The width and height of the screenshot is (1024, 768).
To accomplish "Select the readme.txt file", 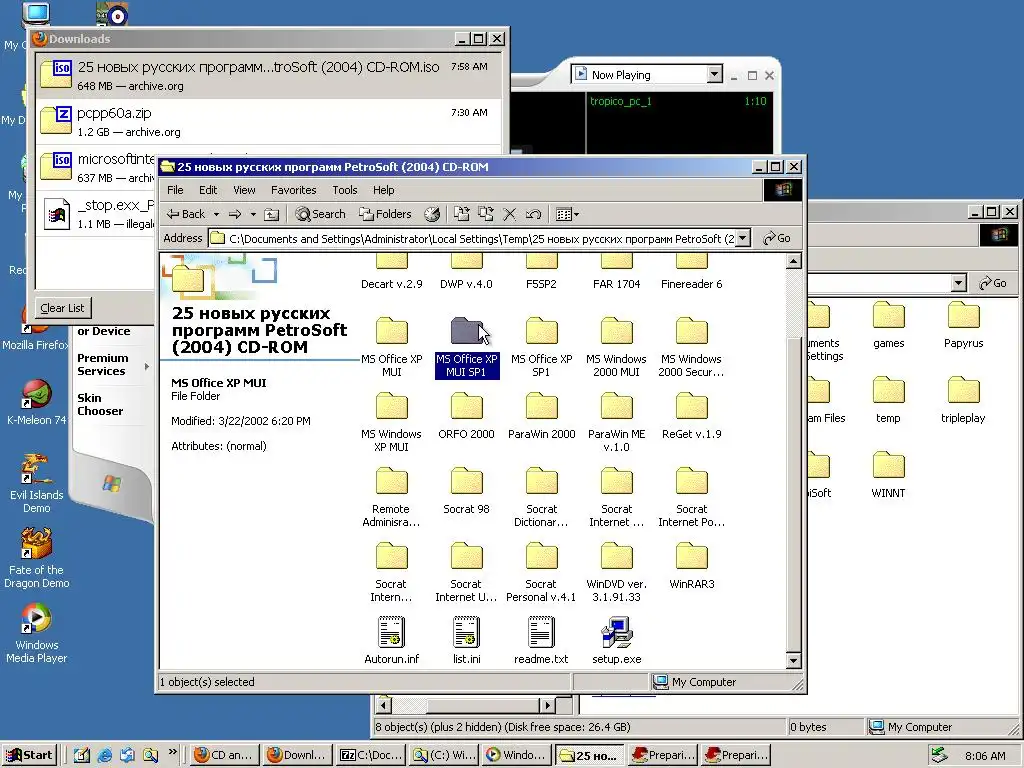I will [x=541, y=641].
